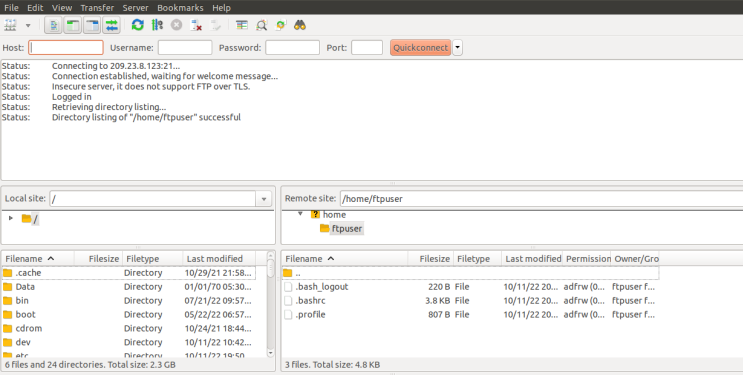
Task: Expand the local root folder tree
Action: (10, 219)
